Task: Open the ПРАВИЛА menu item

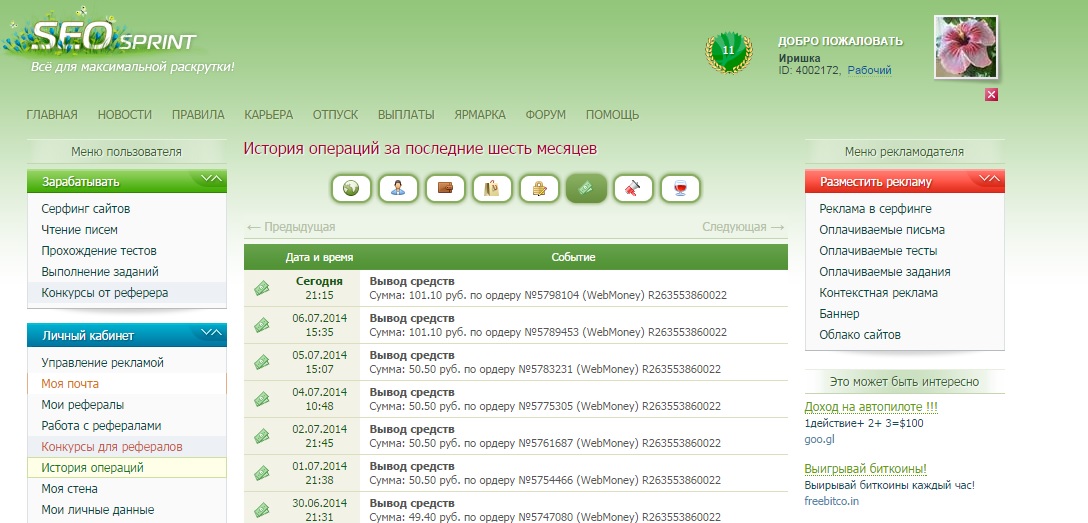Action: (x=198, y=115)
